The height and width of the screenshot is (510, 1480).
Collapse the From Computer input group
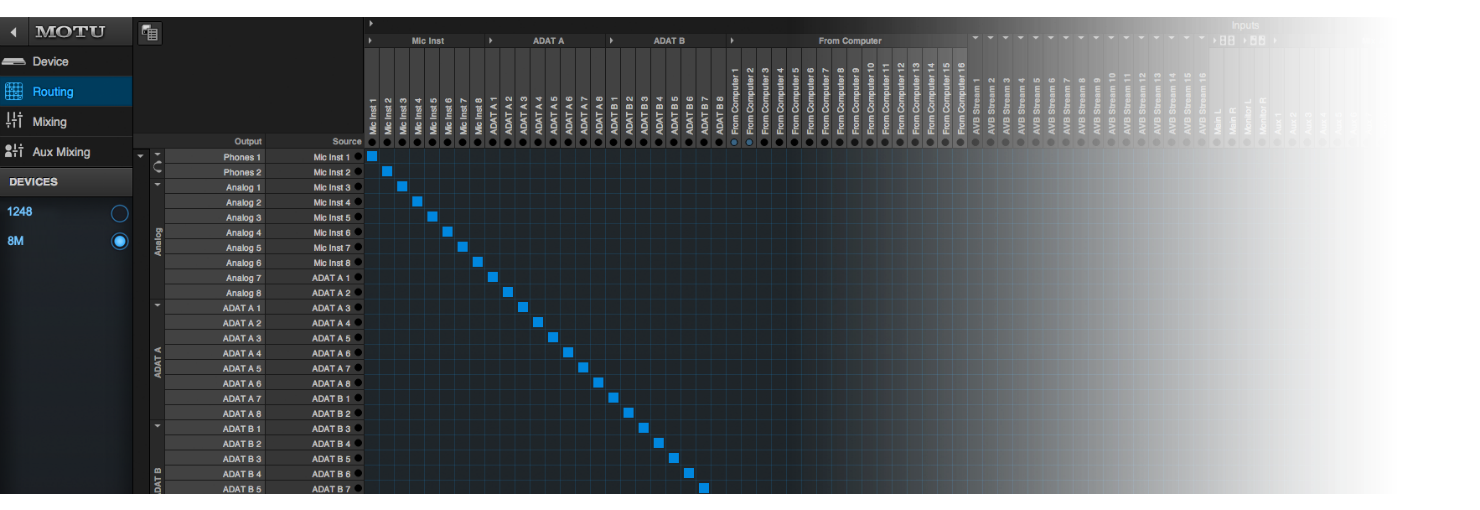click(733, 41)
